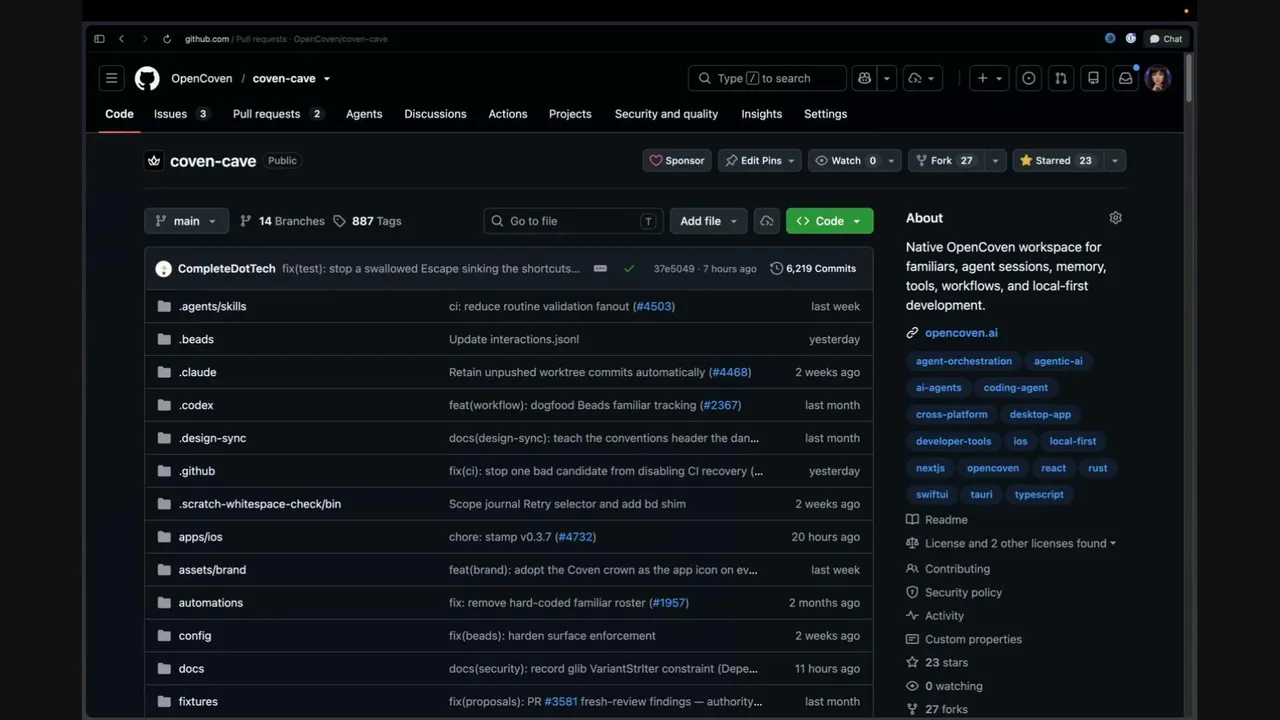Open the Agents tab
This screenshot has width=1280, height=720.
[x=364, y=114]
